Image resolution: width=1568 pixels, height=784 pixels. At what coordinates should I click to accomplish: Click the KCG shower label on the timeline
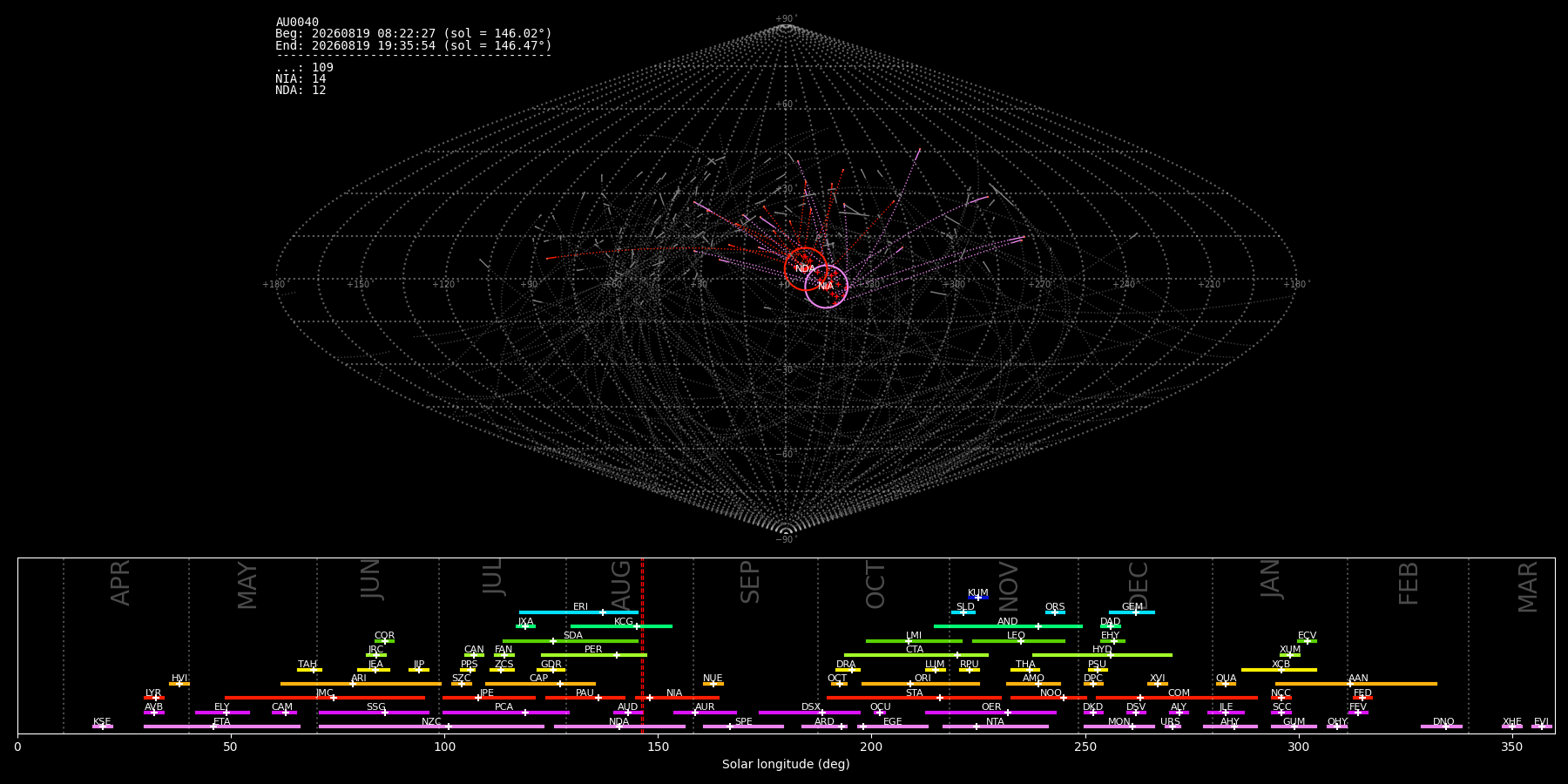pyautogui.click(x=624, y=622)
